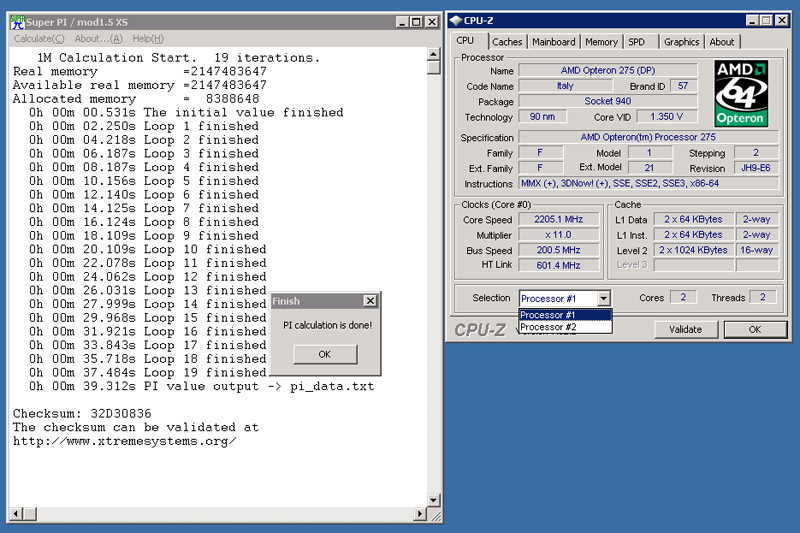Choose Processor #1 from the dropdown list
This screenshot has height=533, width=800.
[x=565, y=315]
